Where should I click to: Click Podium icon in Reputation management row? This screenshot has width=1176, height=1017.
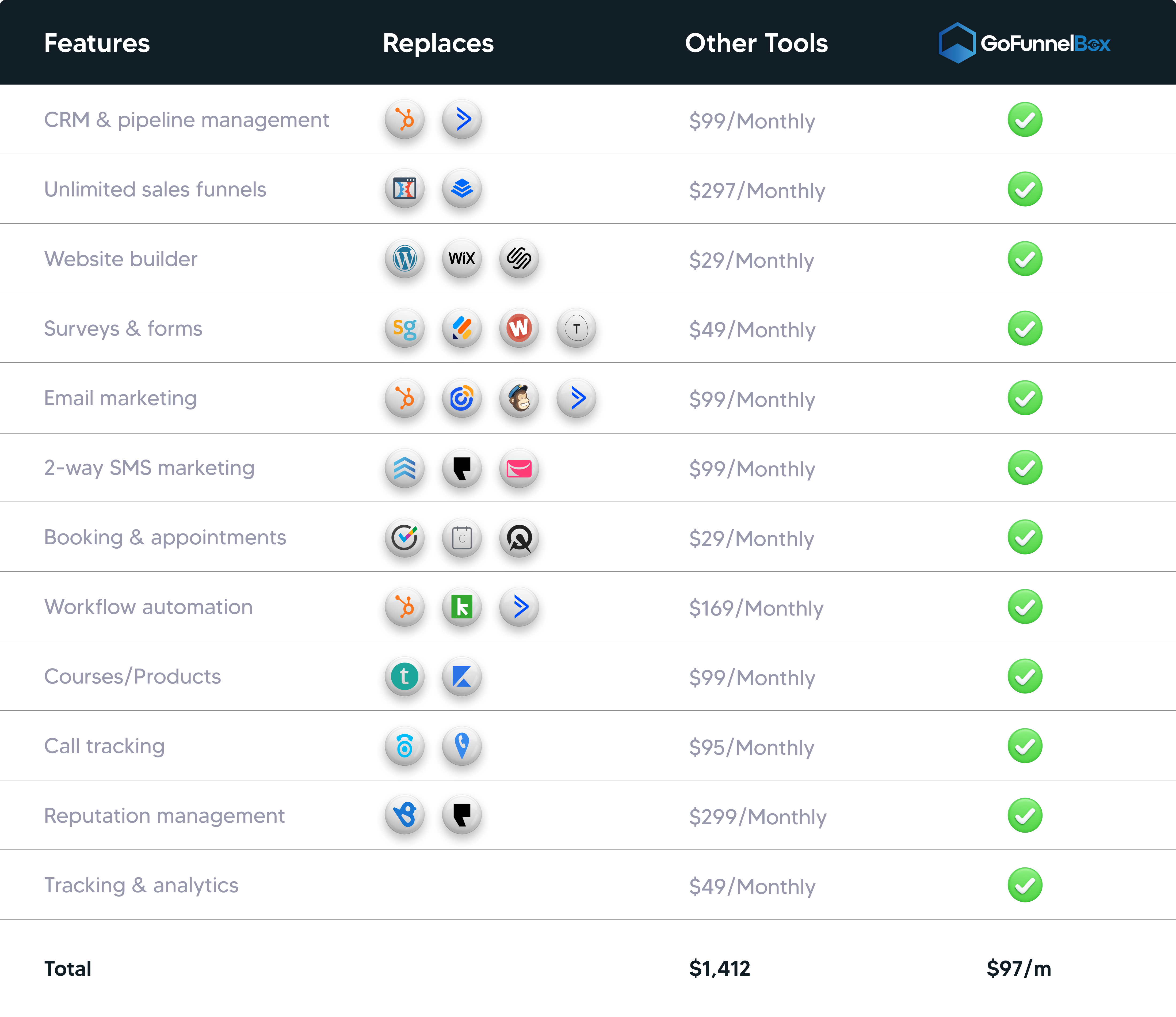(x=462, y=815)
